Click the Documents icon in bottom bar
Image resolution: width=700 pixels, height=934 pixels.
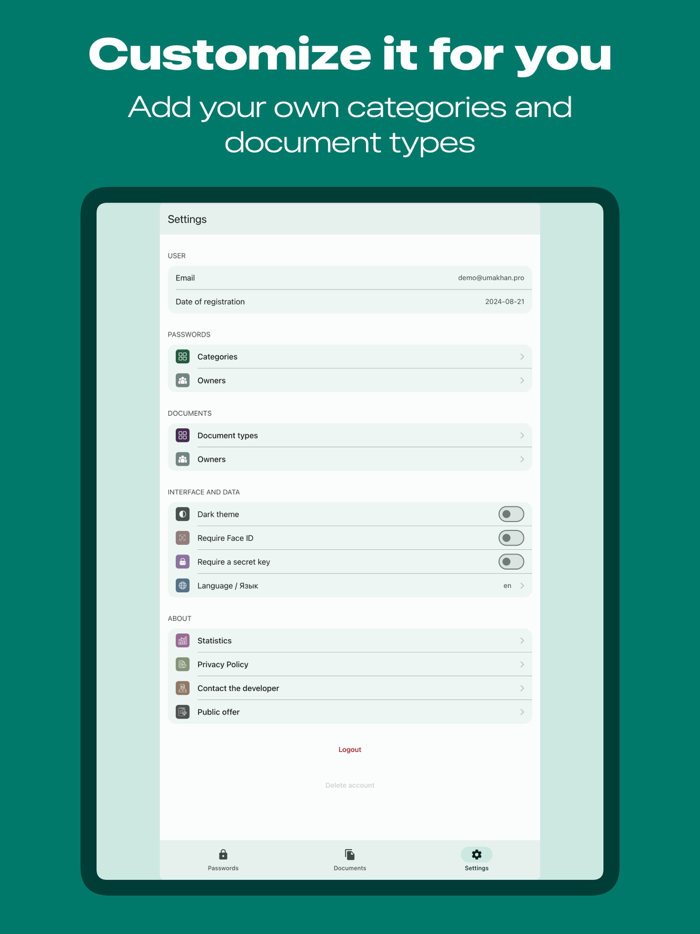(x=350, y=854)
